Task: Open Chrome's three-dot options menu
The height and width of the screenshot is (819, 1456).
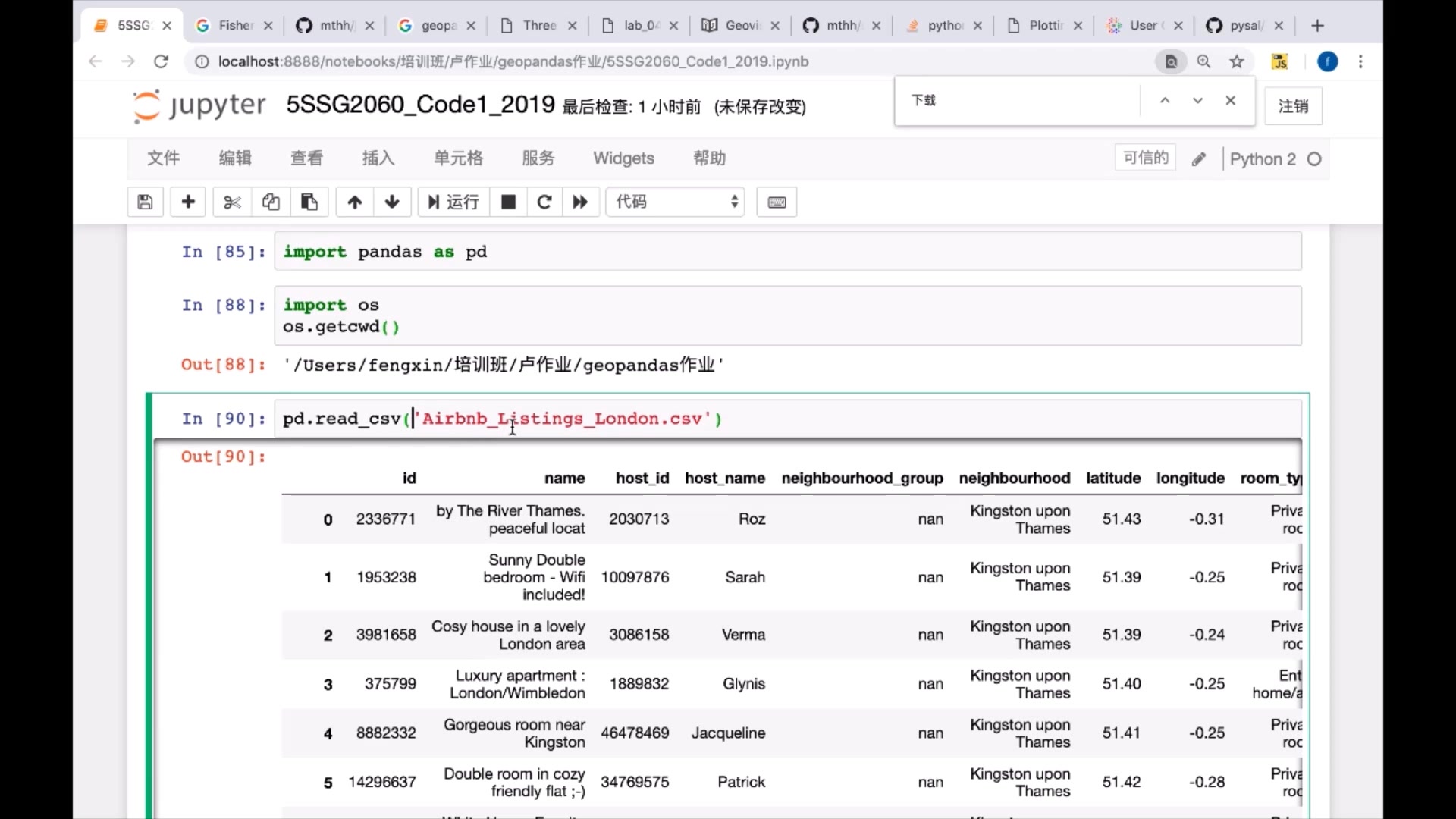Action: pos(1361,61)
